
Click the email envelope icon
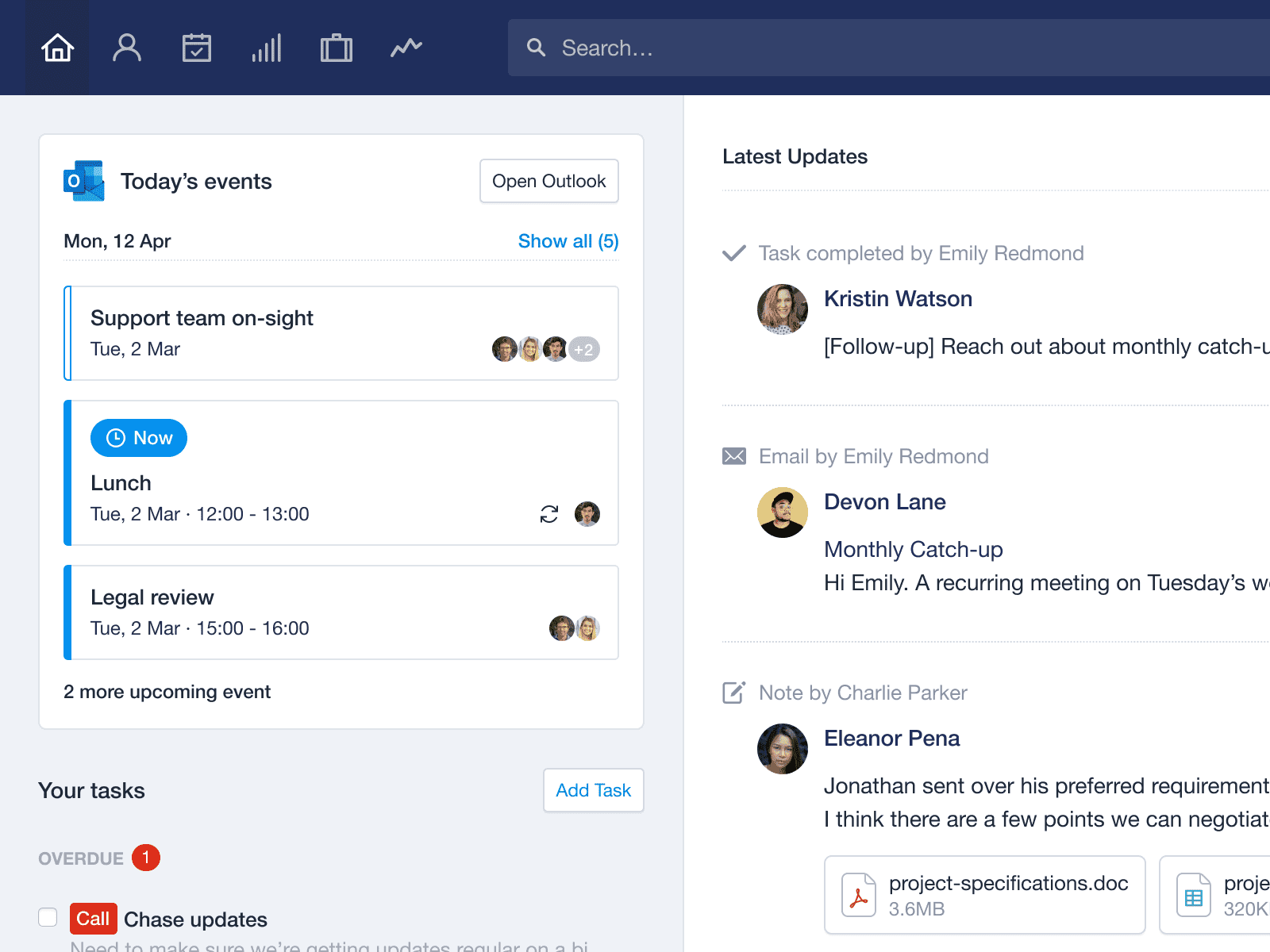734,456
